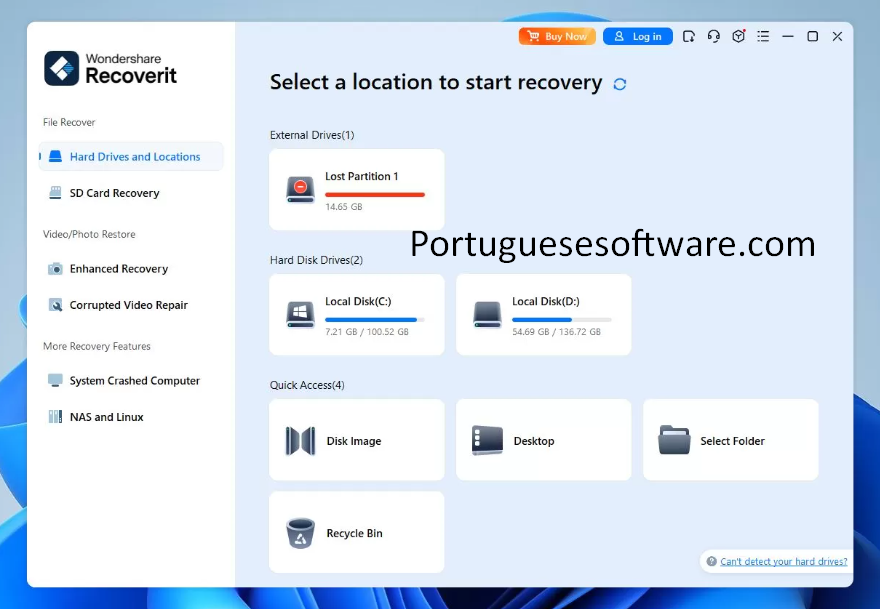Click the download arrow icon near top right
The image size is (880, 609).
click(688, 36)
